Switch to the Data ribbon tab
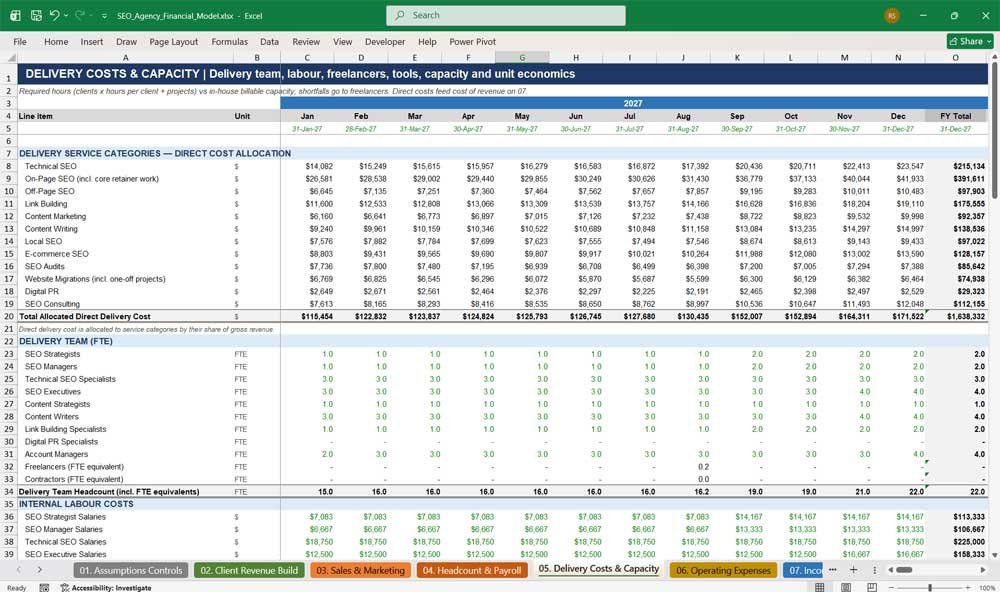The image size is (1000, 592). [269, 41]
